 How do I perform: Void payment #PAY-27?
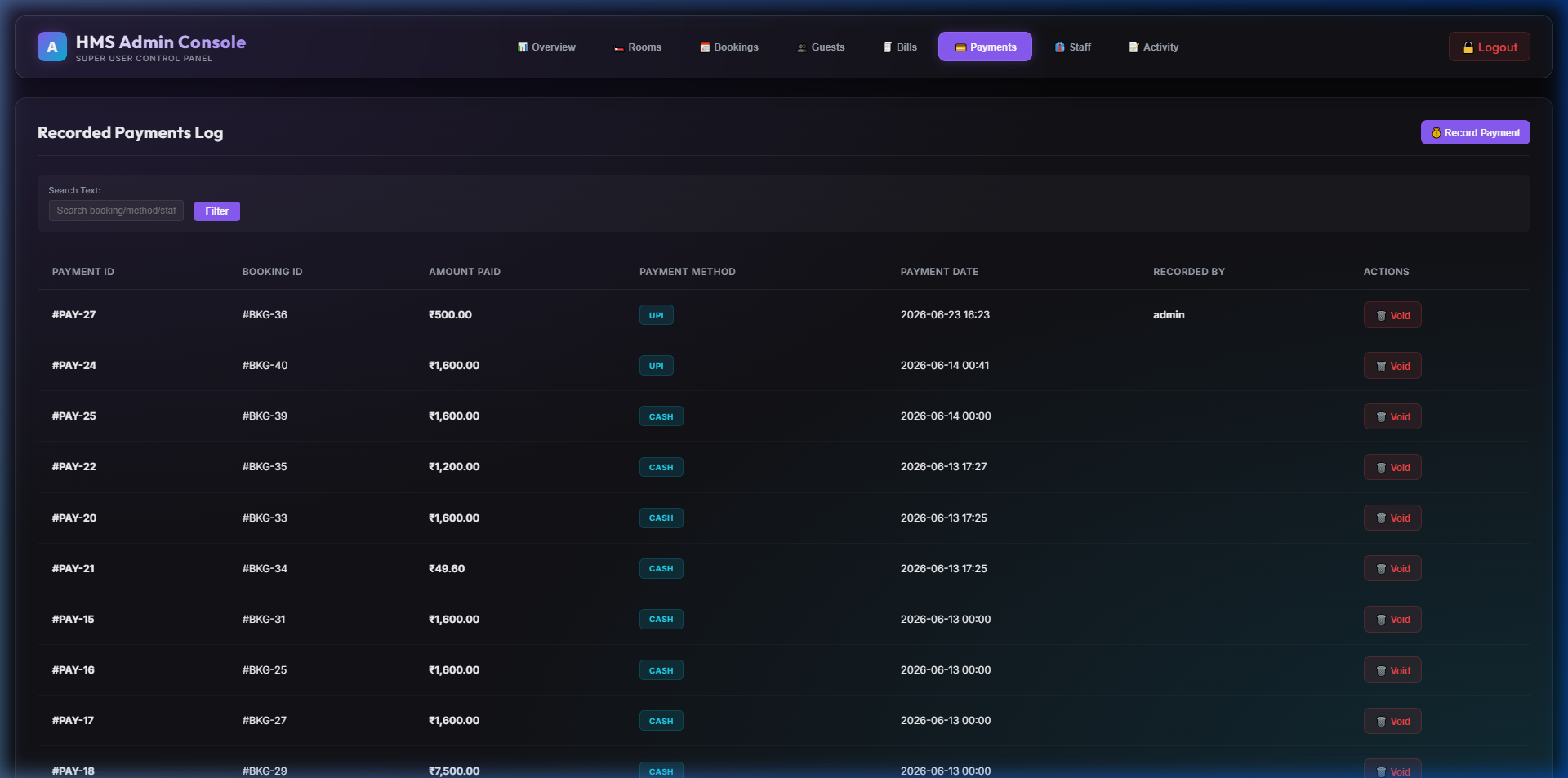[x=1392, y=315]
